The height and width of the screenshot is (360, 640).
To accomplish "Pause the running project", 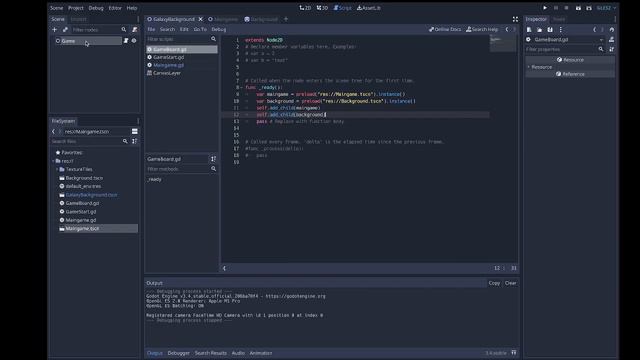I will [x=556, y=8].
